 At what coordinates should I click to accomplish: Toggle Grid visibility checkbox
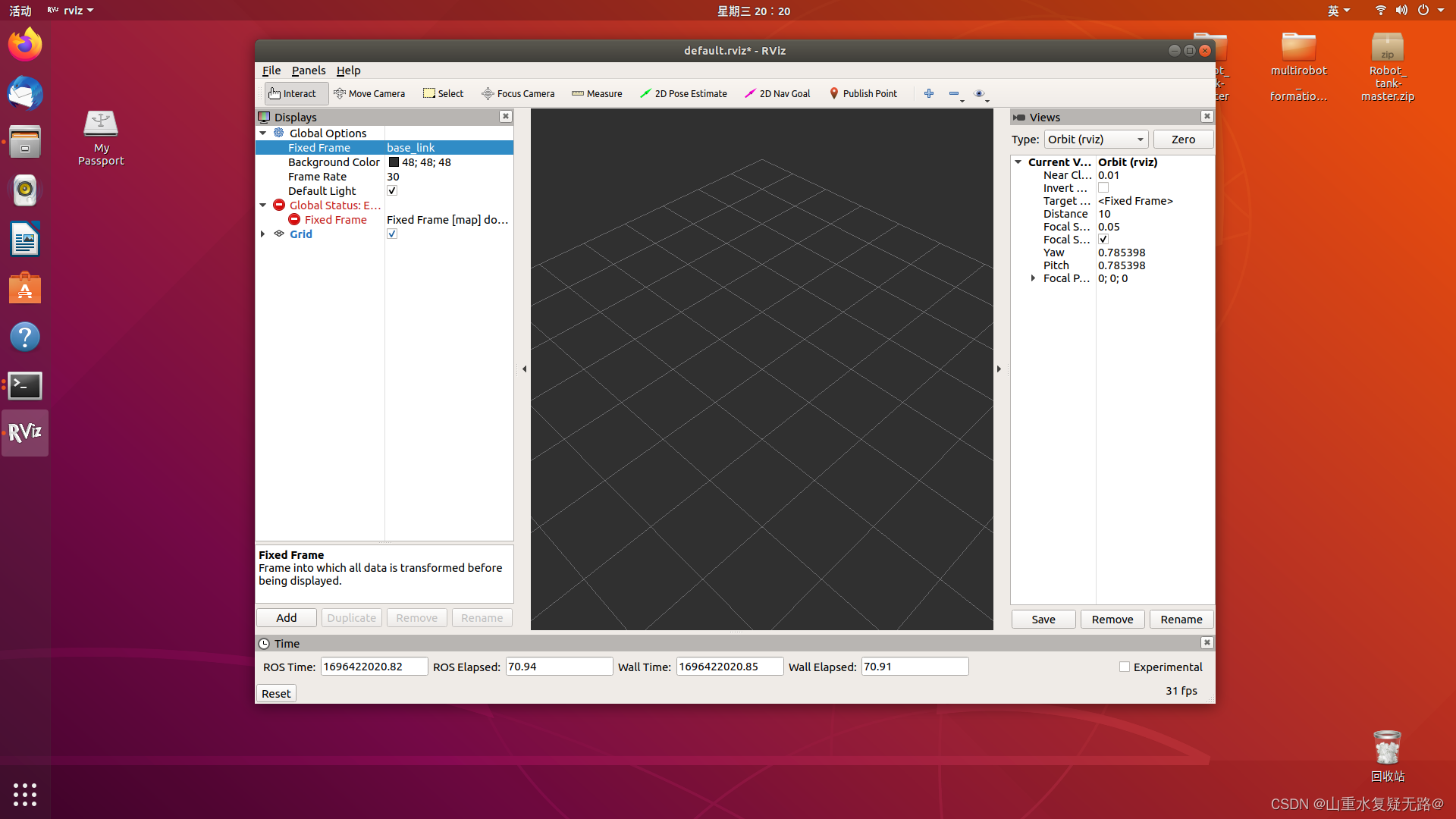click(x=392, y=234)
